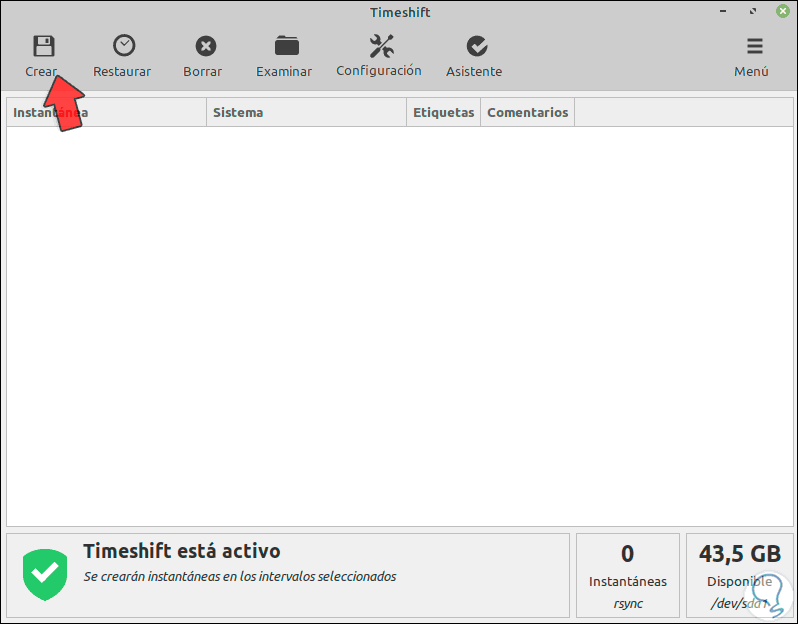Open Restaurar clock icon
This screenshot has height=624, width=798.
tap(124, 46)
